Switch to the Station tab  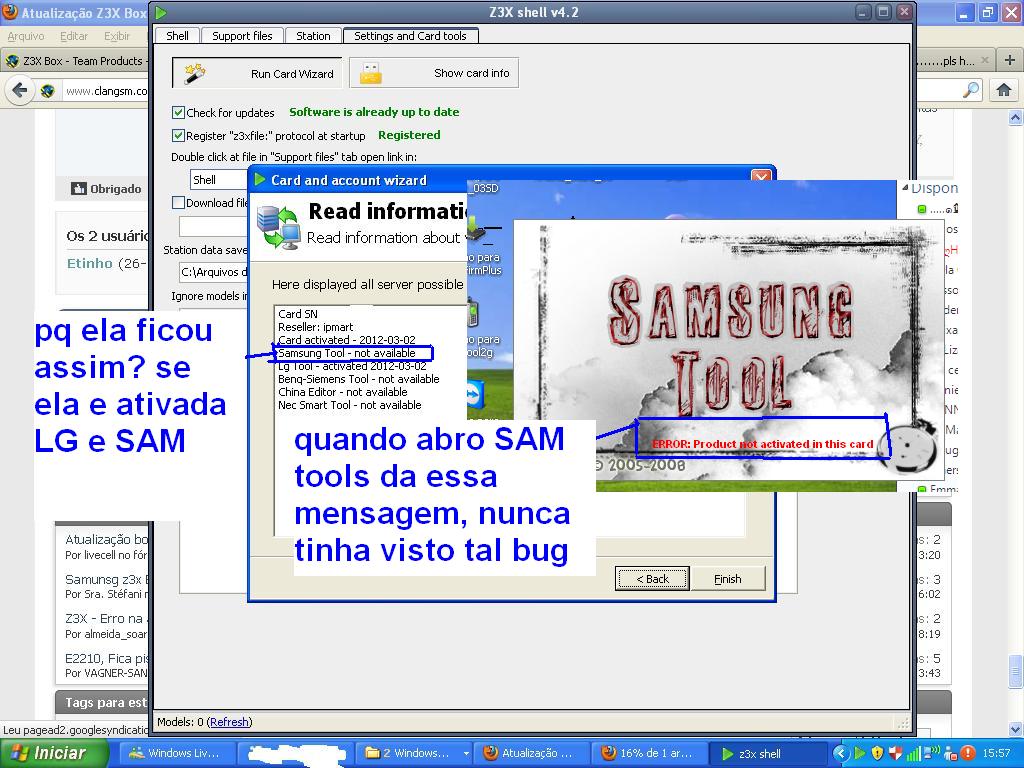pyautogui.click(x=313, y=36)
